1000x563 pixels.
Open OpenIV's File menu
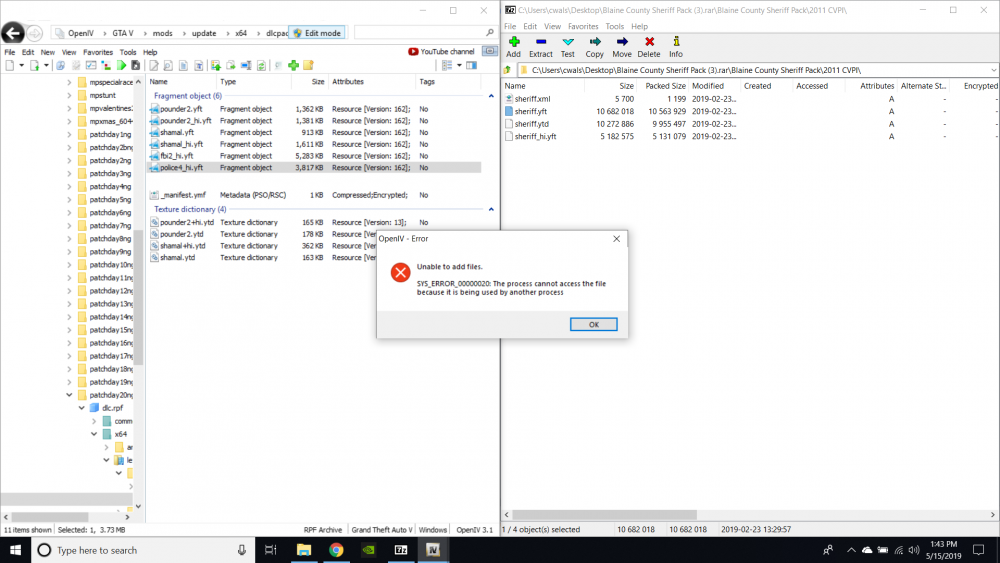(10, 52)
